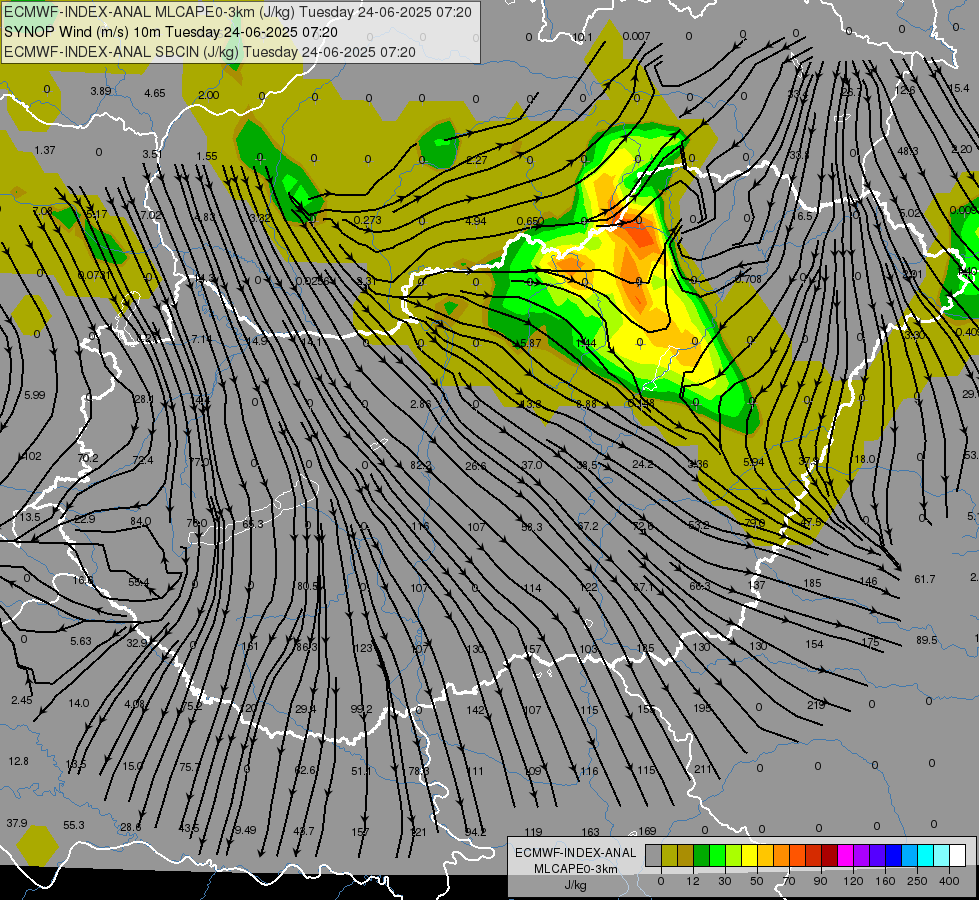The image size is (979, 900).
Task: Click the map value 5.99
Action: 34,395
